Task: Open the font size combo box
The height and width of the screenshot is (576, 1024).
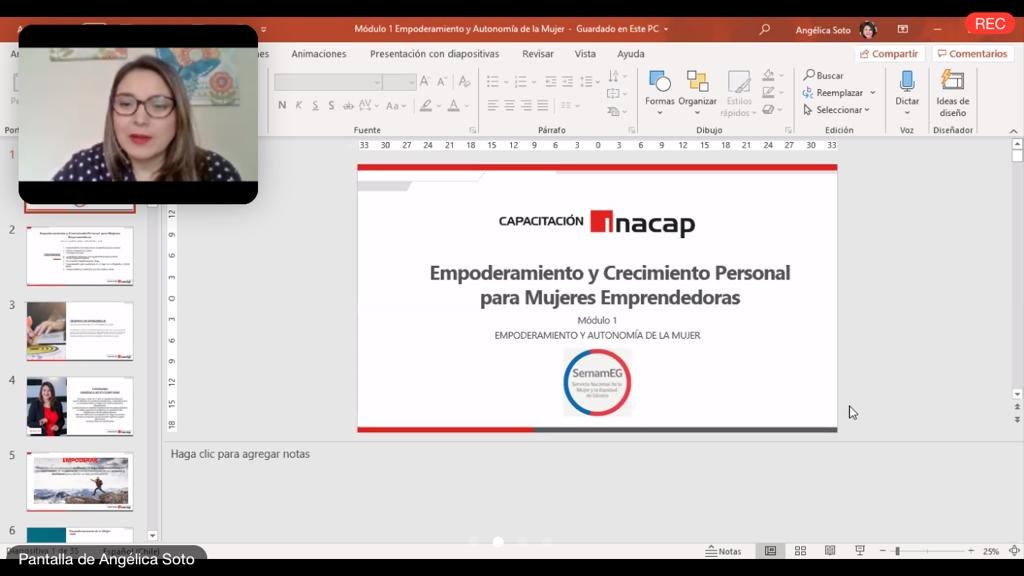Action: click(400, 82)
